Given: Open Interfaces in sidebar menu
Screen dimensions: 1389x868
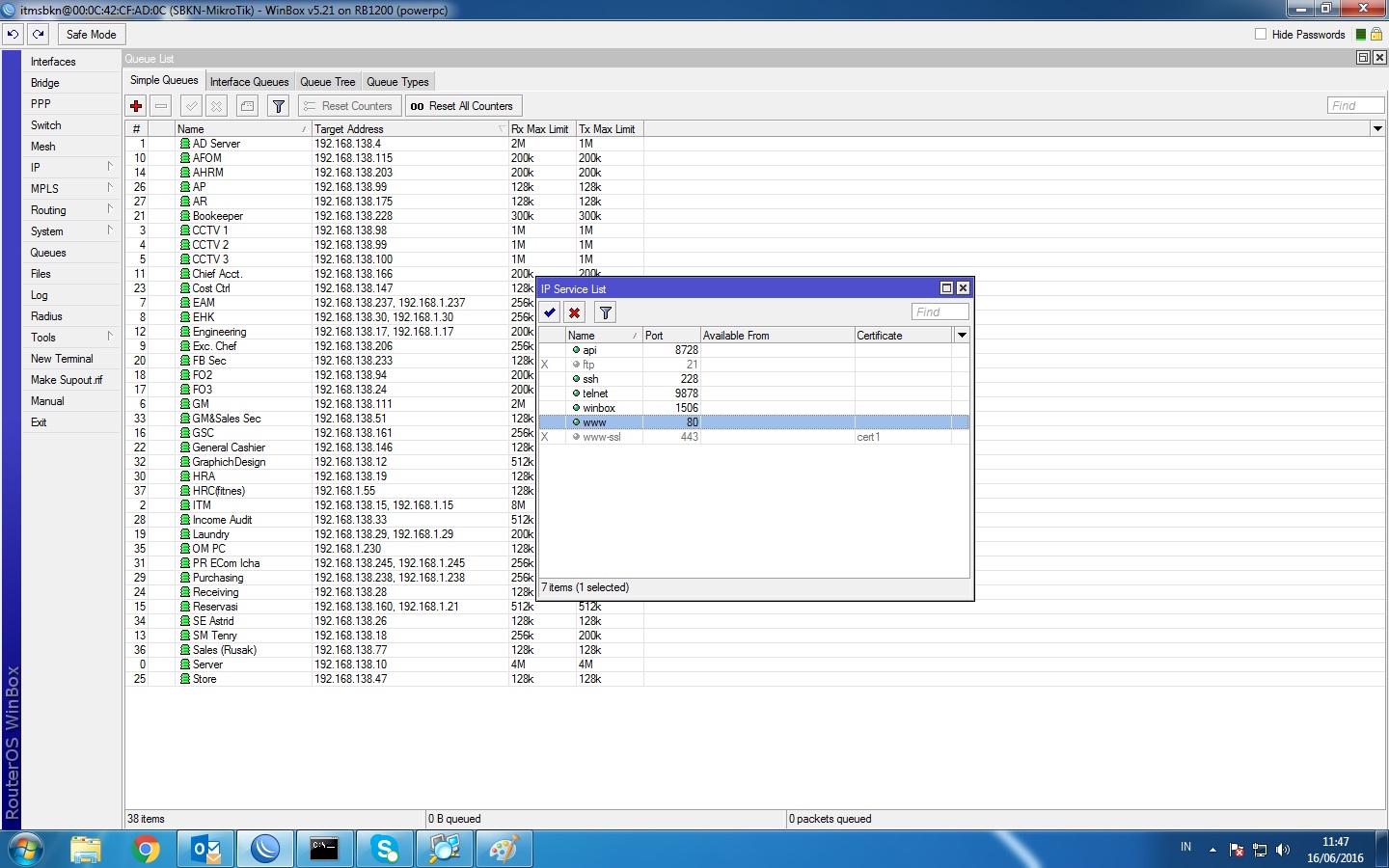Looking at the screenshot, I should [x=70, y=62].
